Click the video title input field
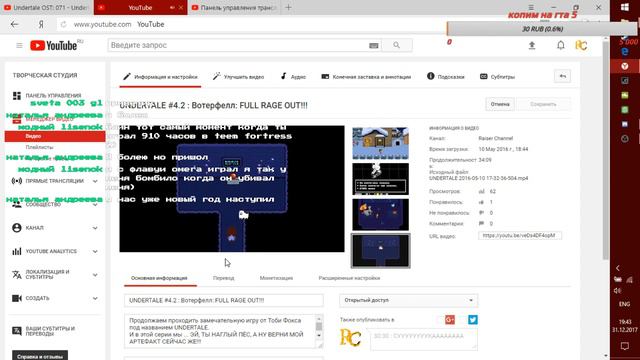The image size is (640, 360). coord(224,300)
